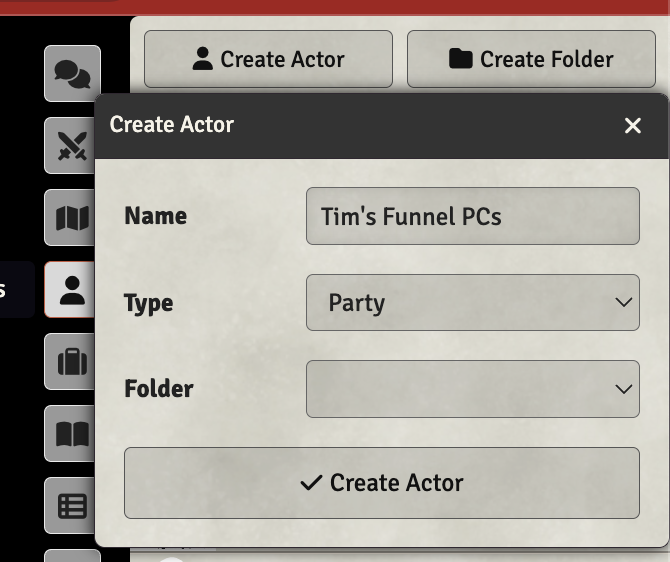The height and width of the screenshot is (562, 670).
Task: Open the Combat Encounters crossed-swords tab
Action: (x=70, y=146)
